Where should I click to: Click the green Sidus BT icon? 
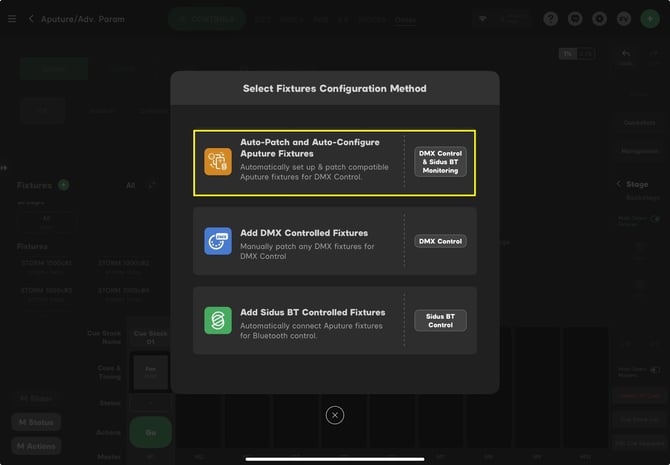pos(218,321)
